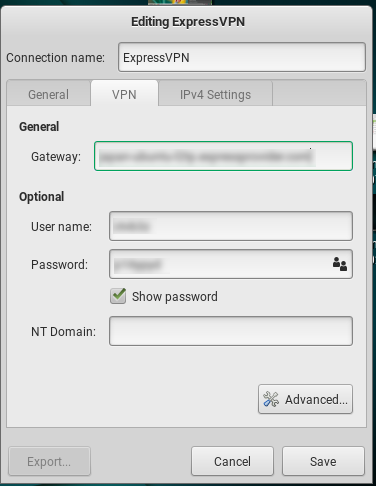Click the 'NT Domain:' label
Screen dimensions: 376x486
[x=63, y=332]
